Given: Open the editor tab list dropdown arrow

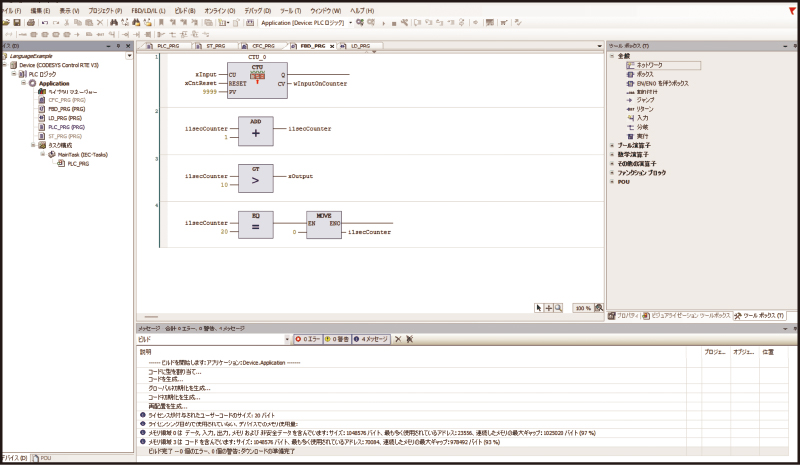Looking at the screenshot, I should tap(599, 46).
